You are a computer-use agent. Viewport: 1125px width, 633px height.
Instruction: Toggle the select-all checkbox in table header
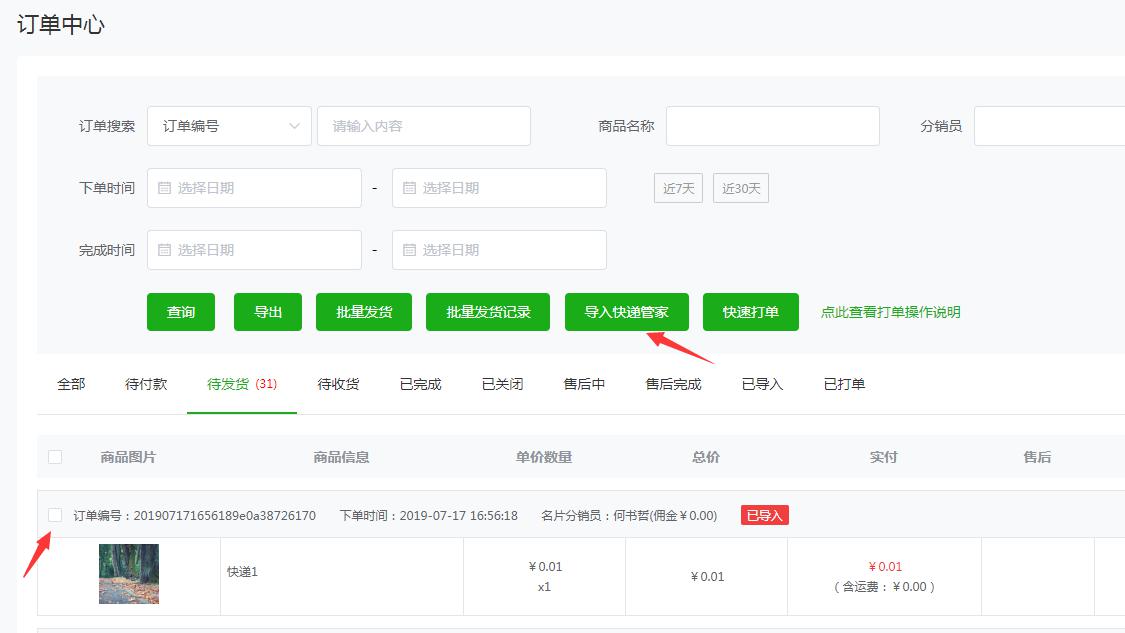coord(55,457)
